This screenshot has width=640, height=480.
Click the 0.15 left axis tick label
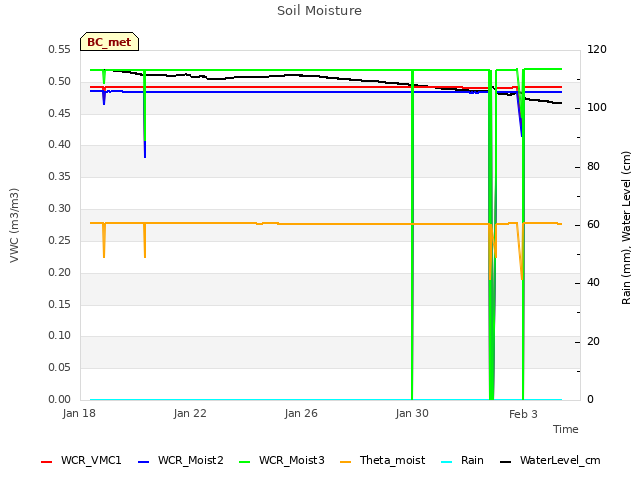click(x=60, y=304)
